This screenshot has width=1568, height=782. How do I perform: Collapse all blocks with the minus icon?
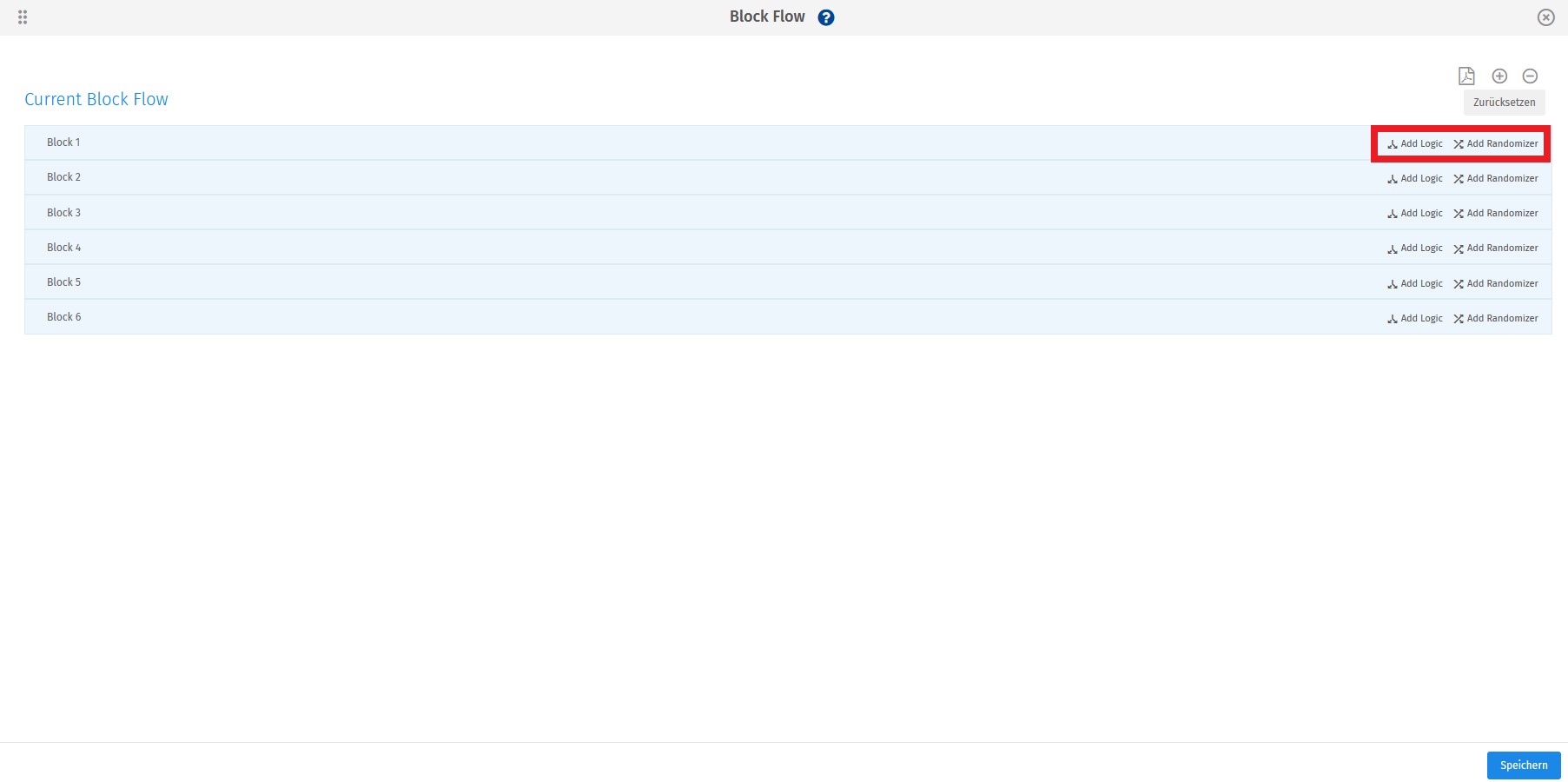[1530, 76]
